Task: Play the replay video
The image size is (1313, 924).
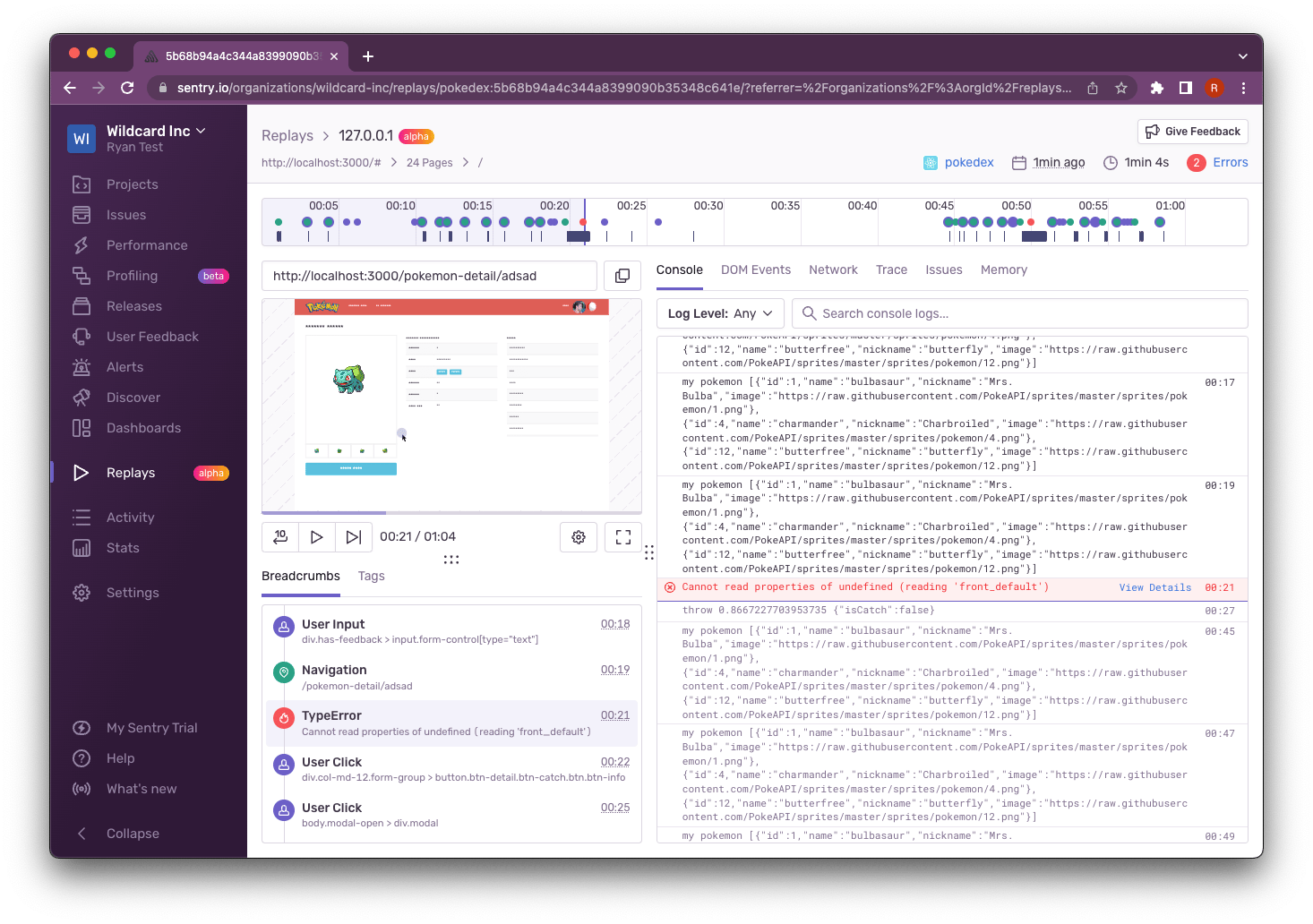Action: (x=316, y=536)
